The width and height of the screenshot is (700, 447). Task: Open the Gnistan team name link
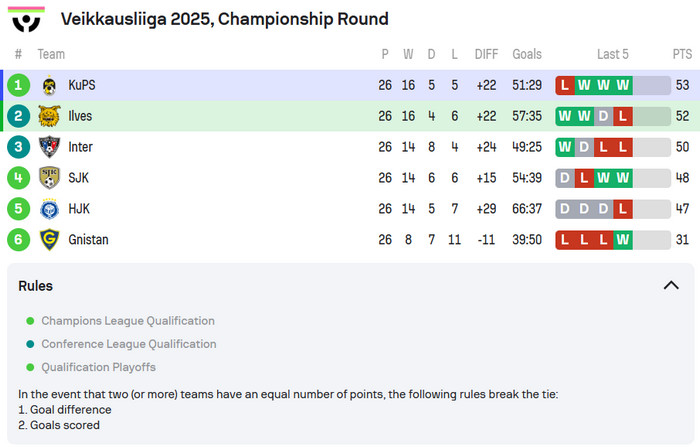tap(88, 240)
